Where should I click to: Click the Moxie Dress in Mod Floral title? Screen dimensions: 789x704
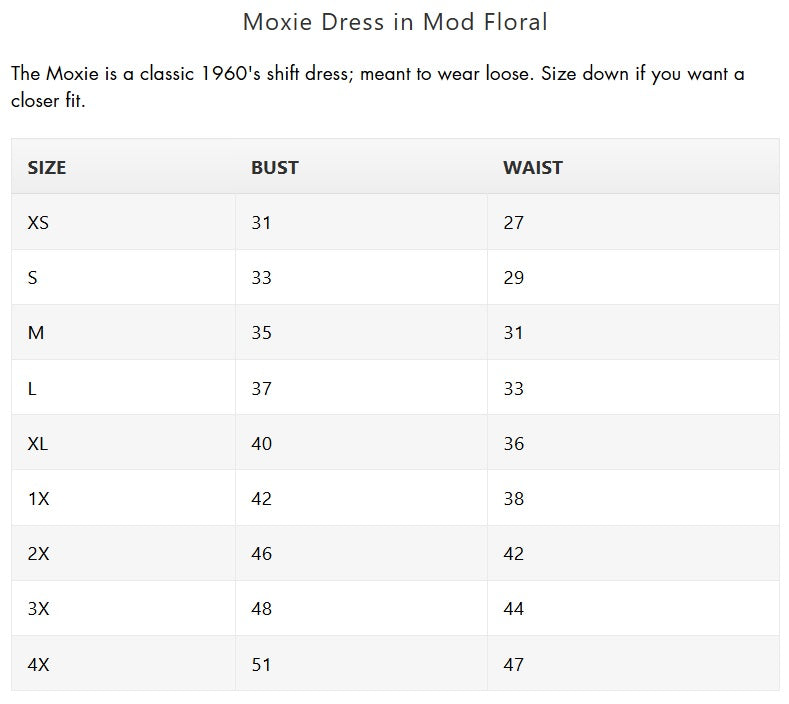395,22
